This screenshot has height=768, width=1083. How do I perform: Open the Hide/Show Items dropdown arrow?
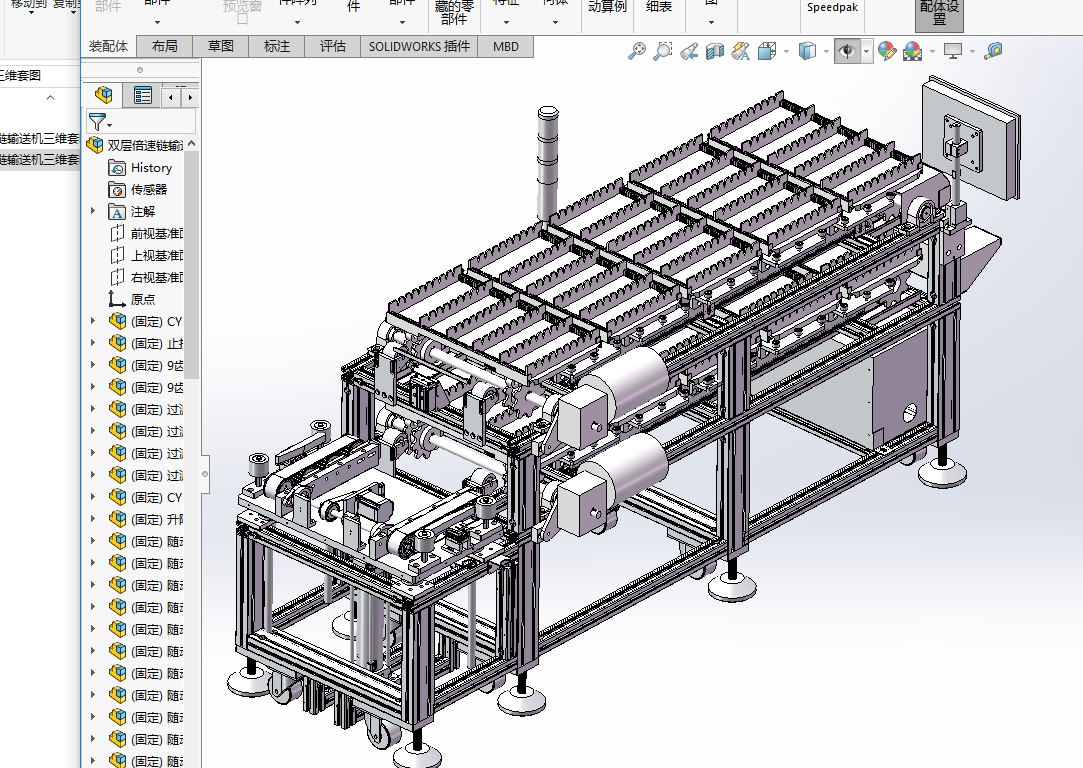(x=867, y=51)
